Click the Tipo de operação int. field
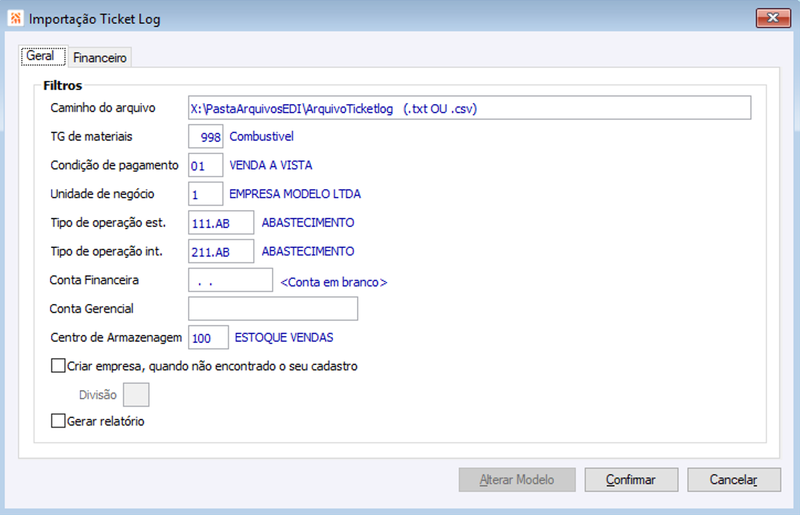 (221, 251)
